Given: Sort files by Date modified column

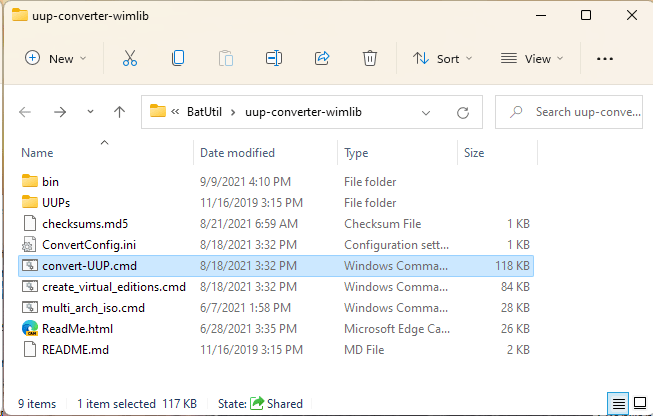Looking at the screenshot, I should tap(237, 153).
